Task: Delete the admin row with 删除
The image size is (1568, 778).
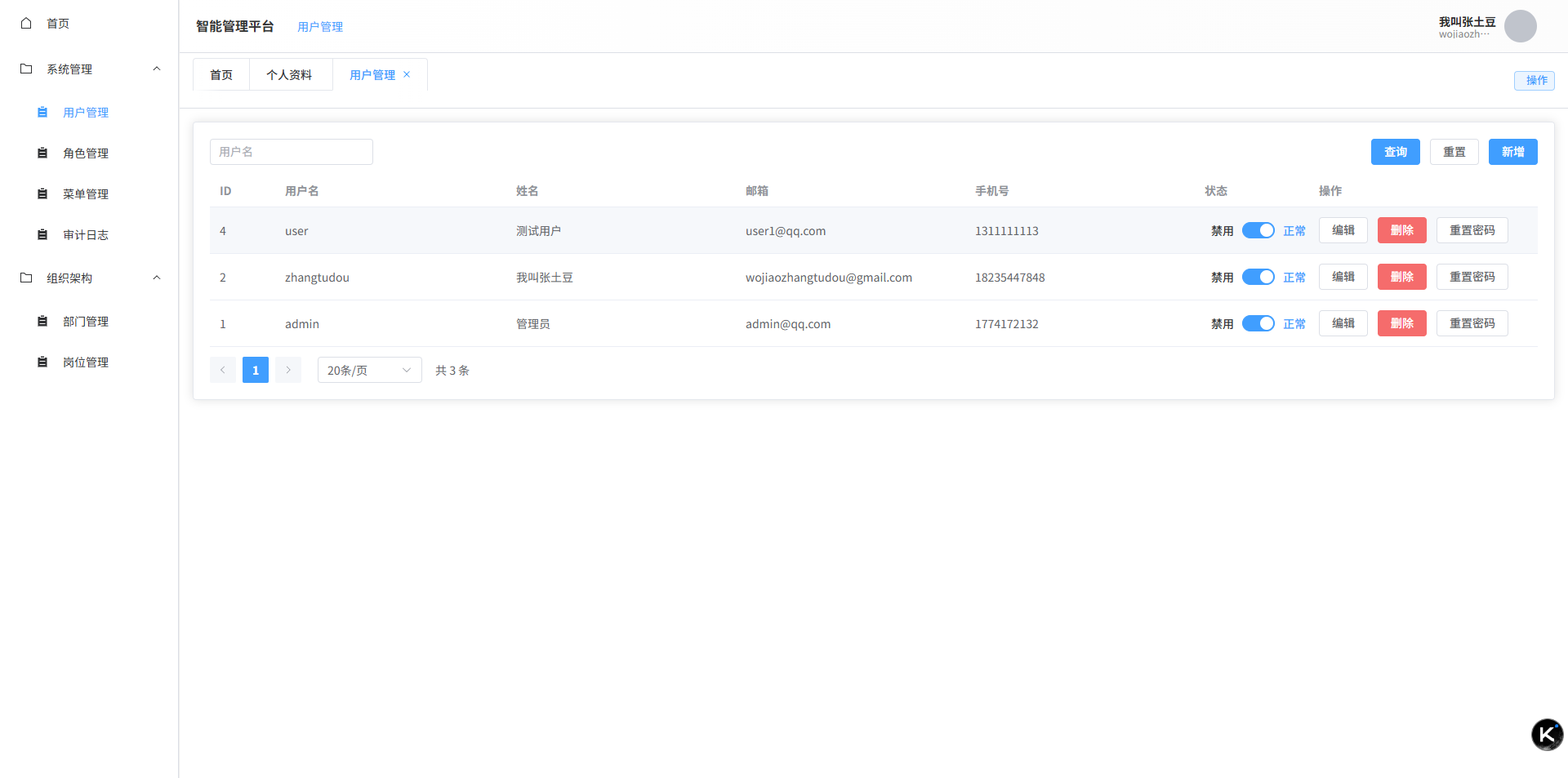Action: 1401,323
